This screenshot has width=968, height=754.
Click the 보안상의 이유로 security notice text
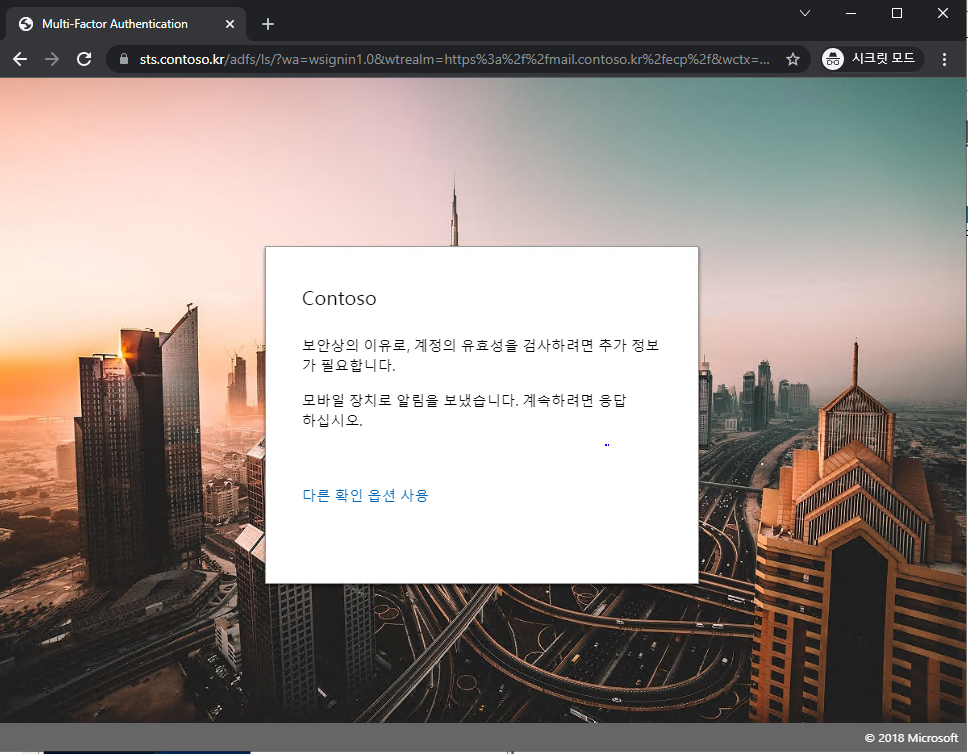click(480, 355)
